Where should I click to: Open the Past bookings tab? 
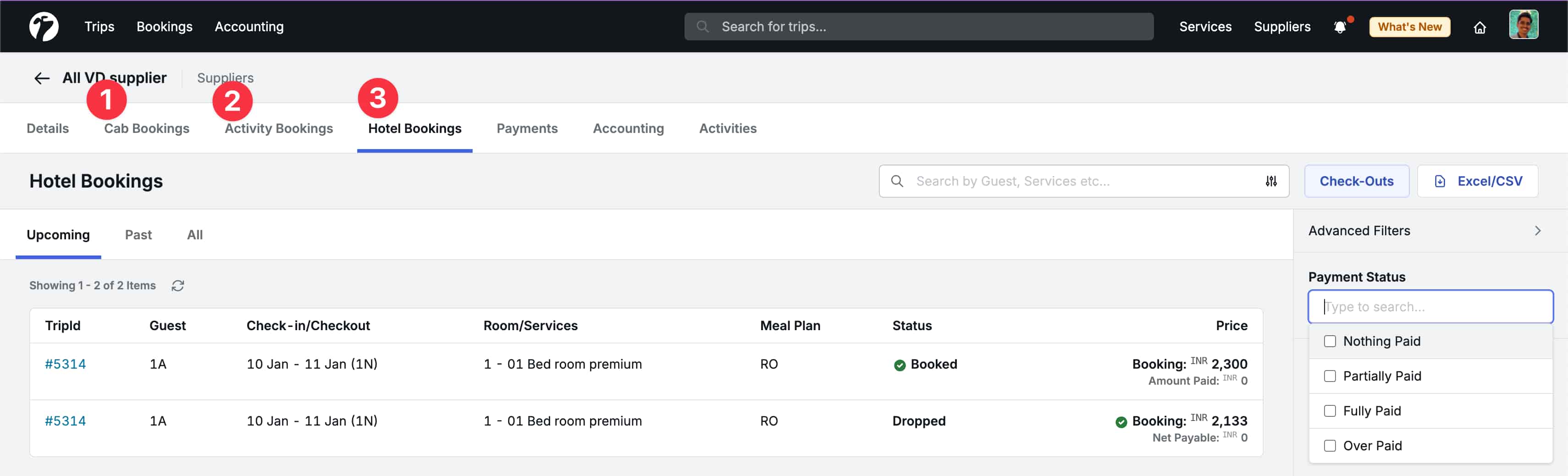click(138, 235)
